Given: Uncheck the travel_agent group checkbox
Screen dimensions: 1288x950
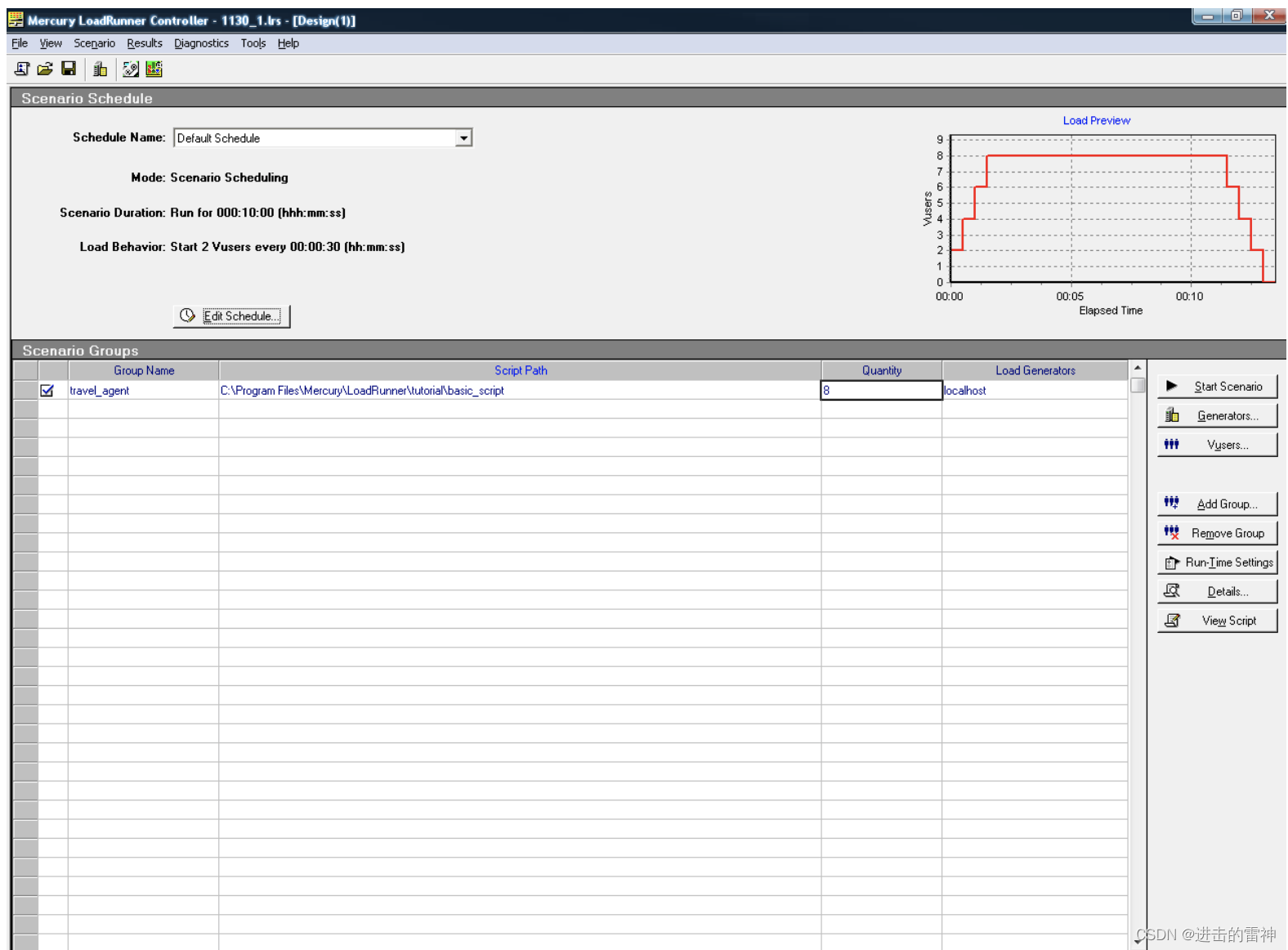Looking at the screenshot, I should (47, 390).
